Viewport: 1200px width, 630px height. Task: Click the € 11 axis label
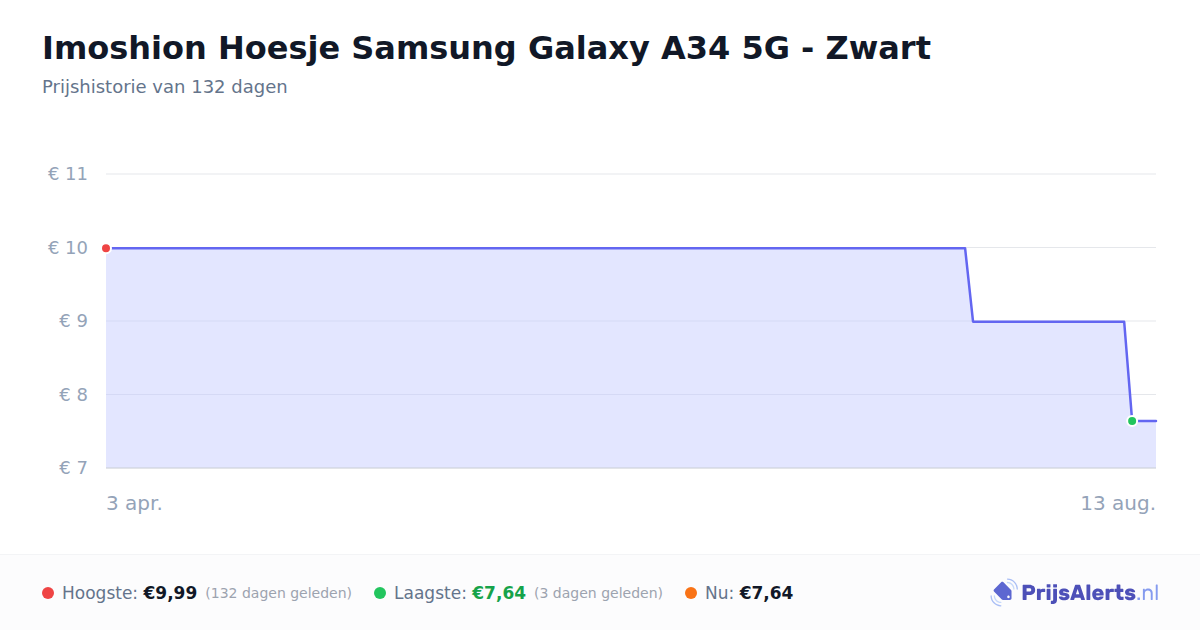coord(68,174)
